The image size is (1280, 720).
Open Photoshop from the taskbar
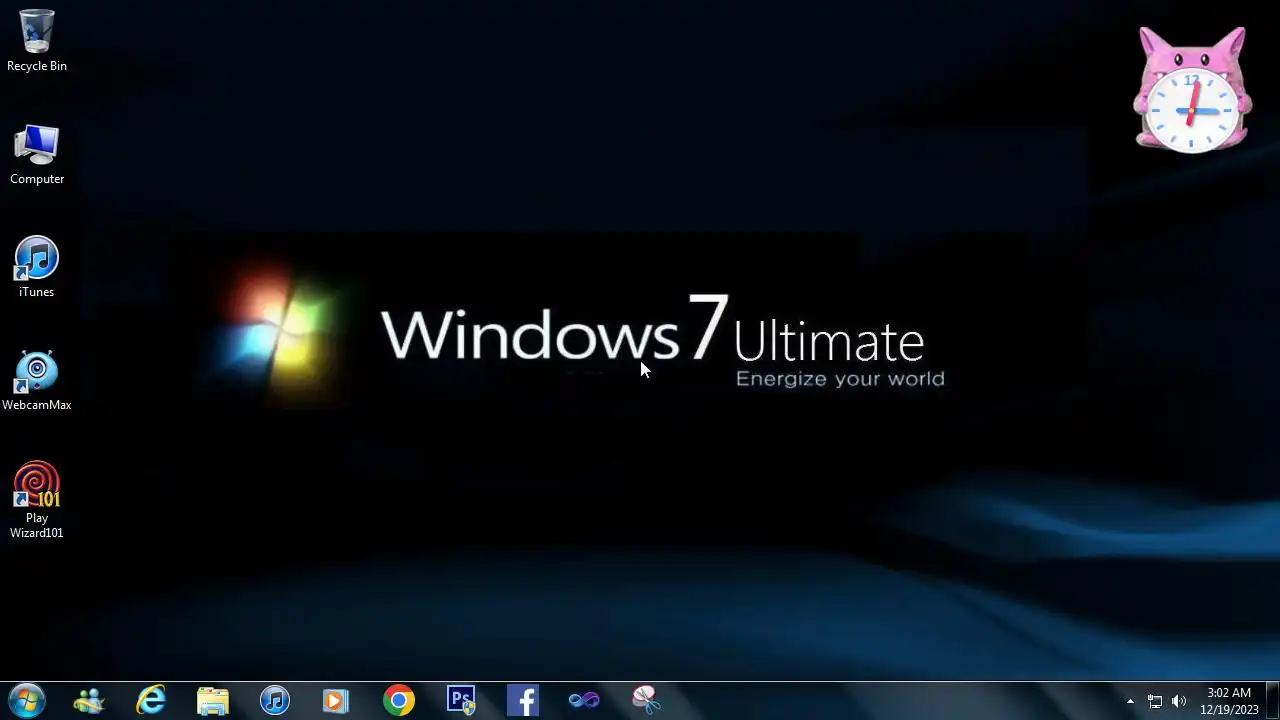461,700
